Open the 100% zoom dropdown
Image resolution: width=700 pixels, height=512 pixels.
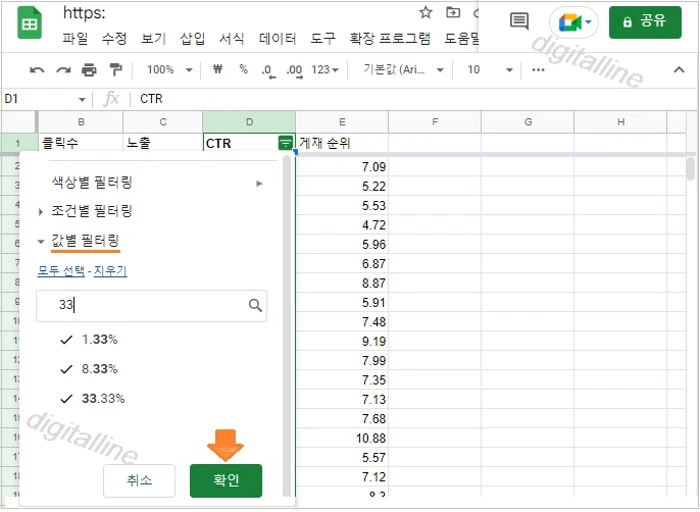tap(170, 70)
